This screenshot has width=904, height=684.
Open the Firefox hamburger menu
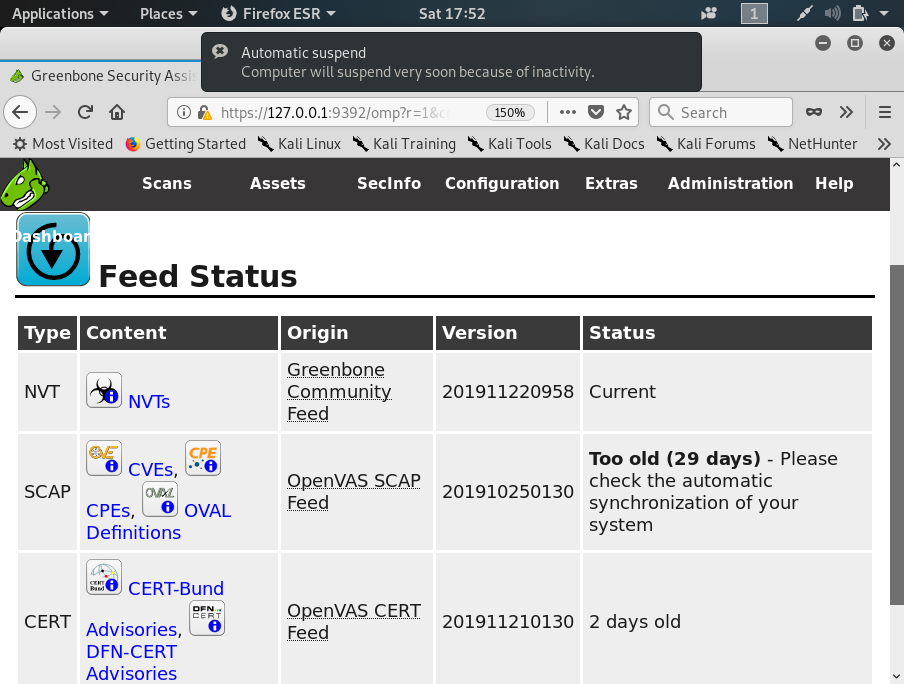tap(885, 112)
